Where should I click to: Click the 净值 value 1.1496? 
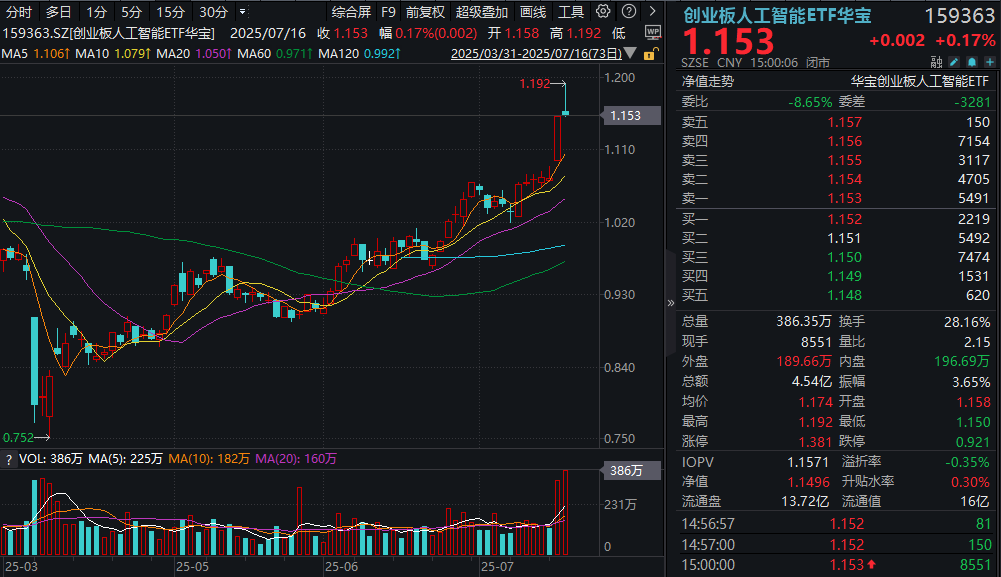(809, 482)
